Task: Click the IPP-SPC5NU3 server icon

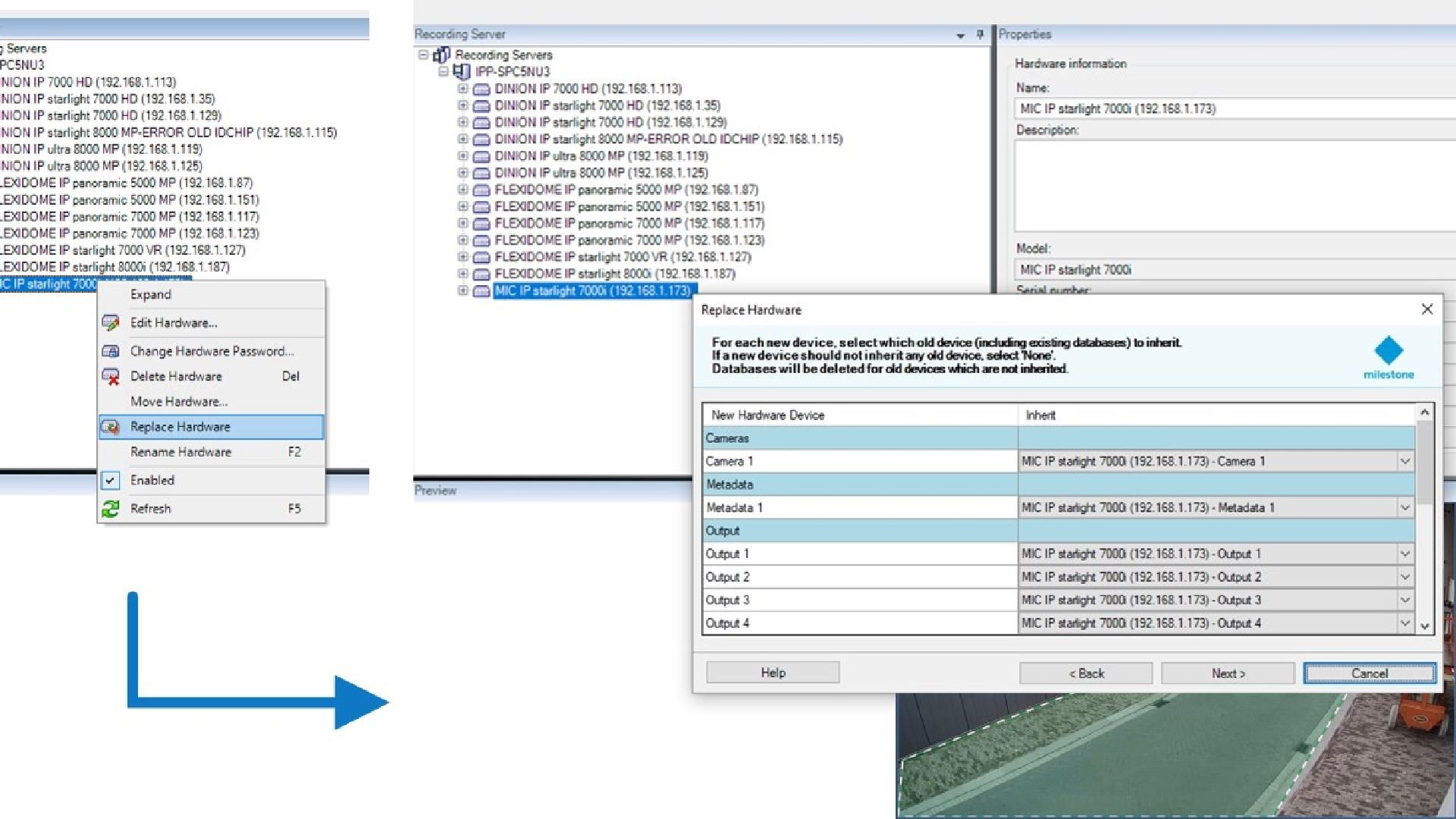Action: click(461, 71)
